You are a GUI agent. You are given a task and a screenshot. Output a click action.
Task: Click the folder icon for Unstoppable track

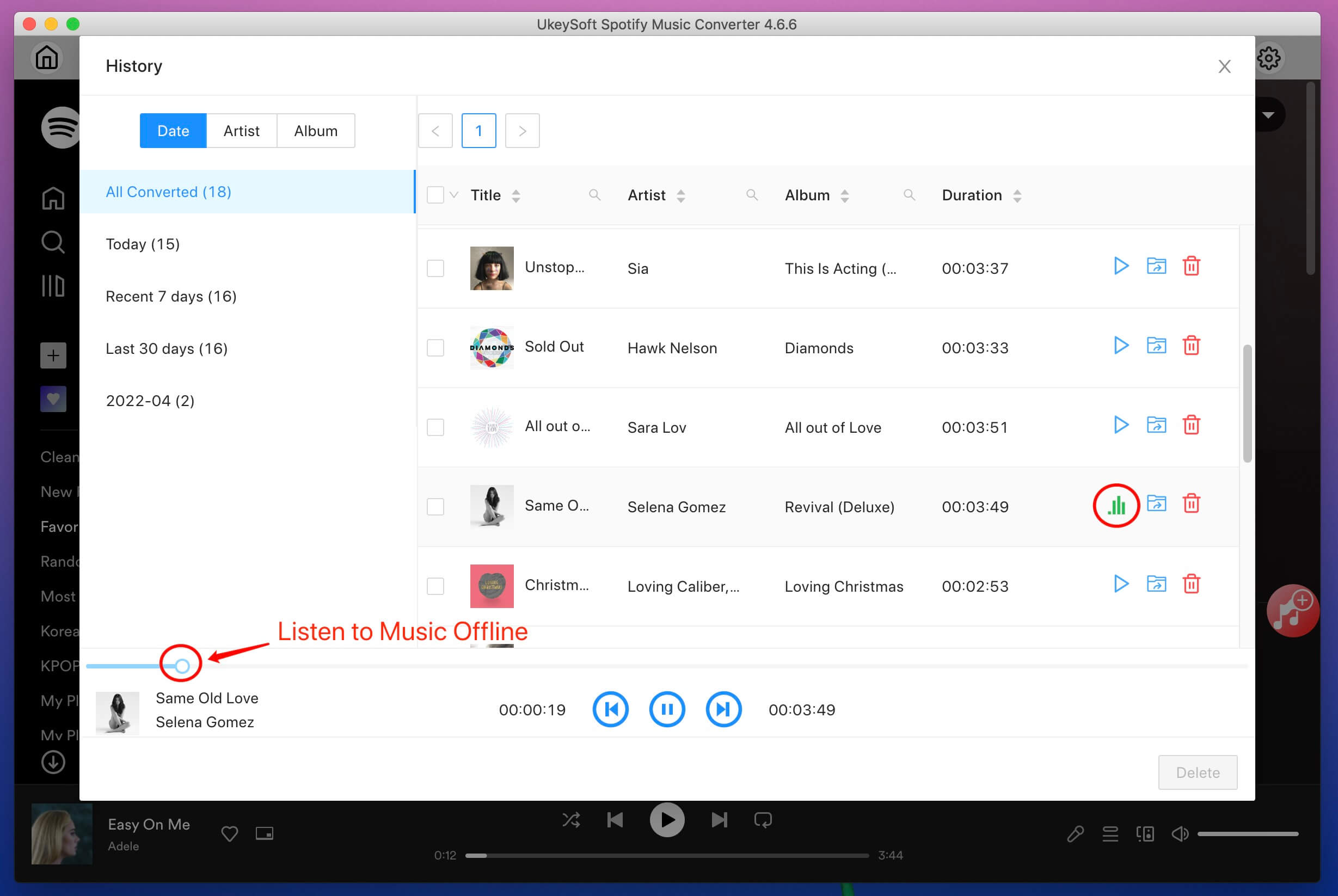click(x=1156, y=267)
